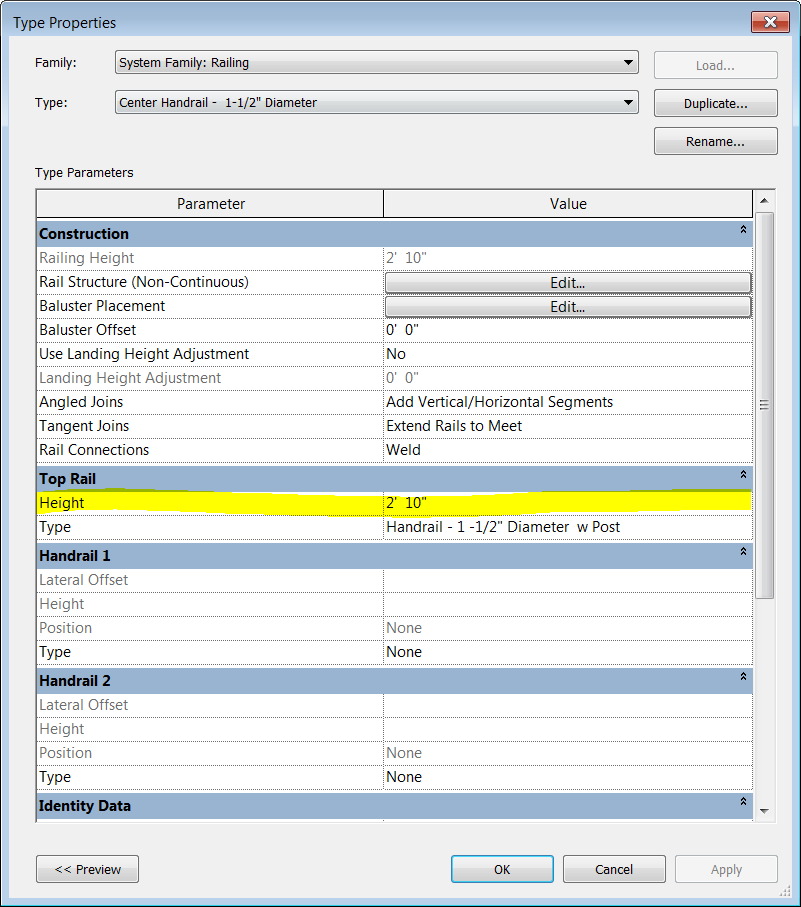The width and height of the screenshot is (801, 907).
Task: Click the Rail Connections parameter label
Action: pos(94,450)
